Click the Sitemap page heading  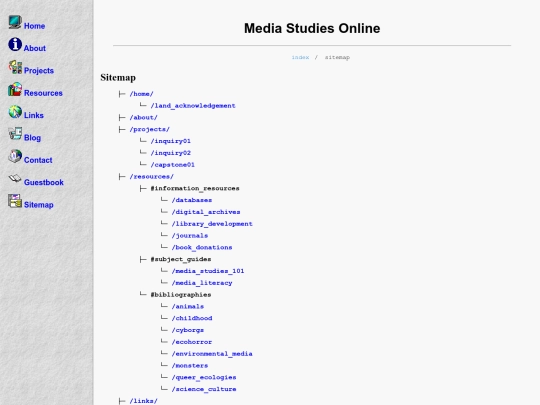(118, 77)
